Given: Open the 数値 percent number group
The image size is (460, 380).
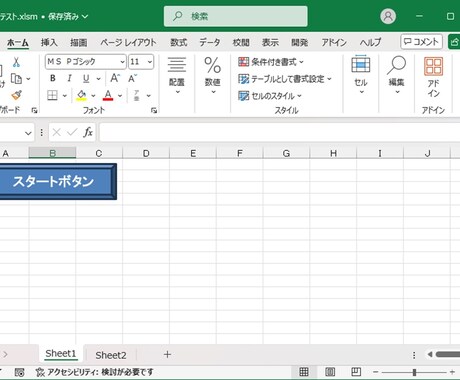Looking at the screenshot, I should tap(213, 76).
